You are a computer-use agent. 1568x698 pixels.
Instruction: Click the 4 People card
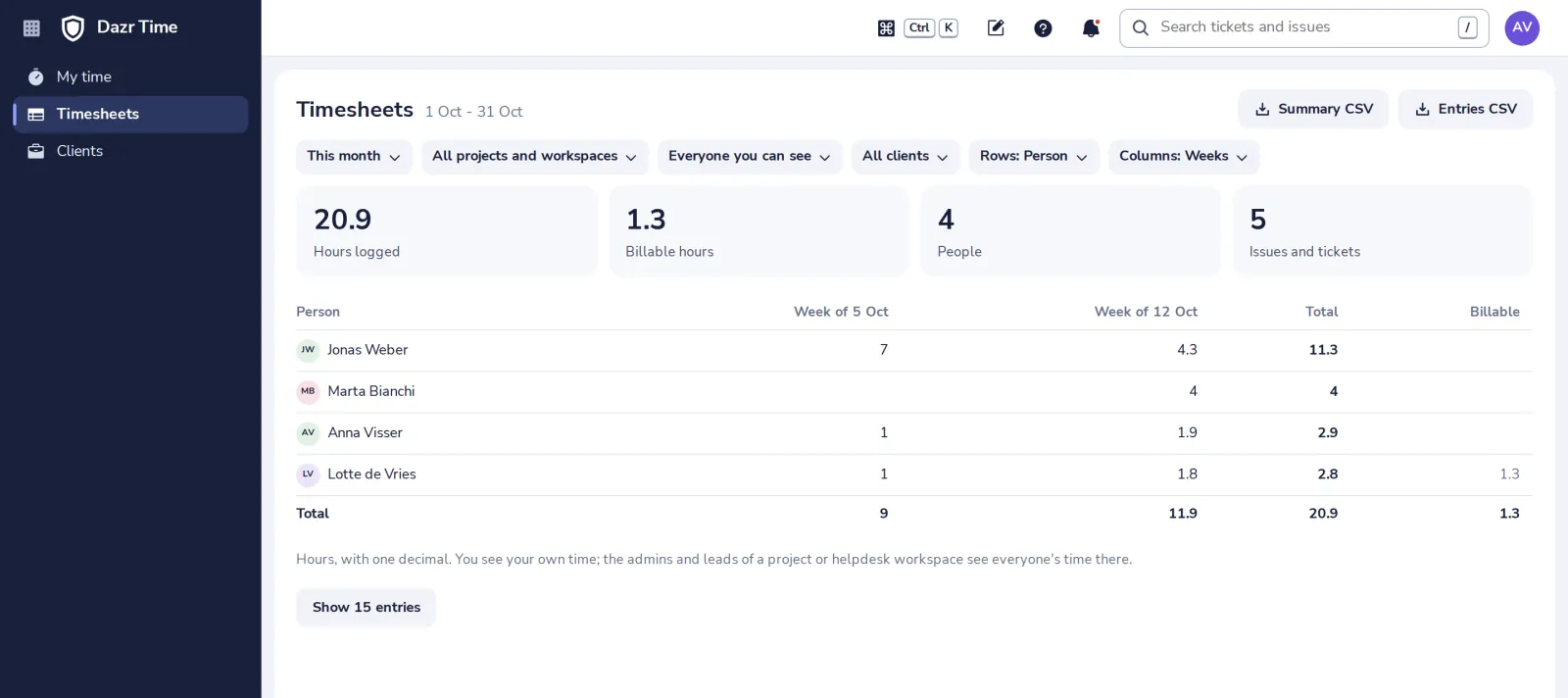coord(1070,231)
